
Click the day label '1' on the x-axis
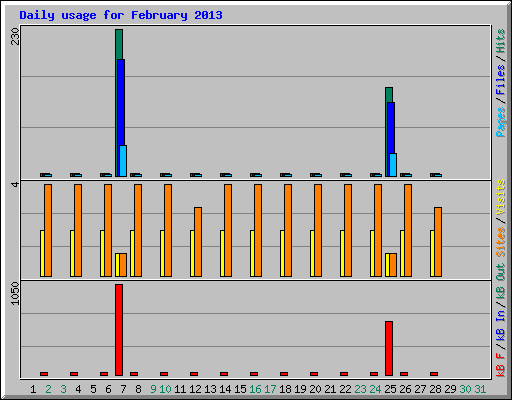[33, 389]
